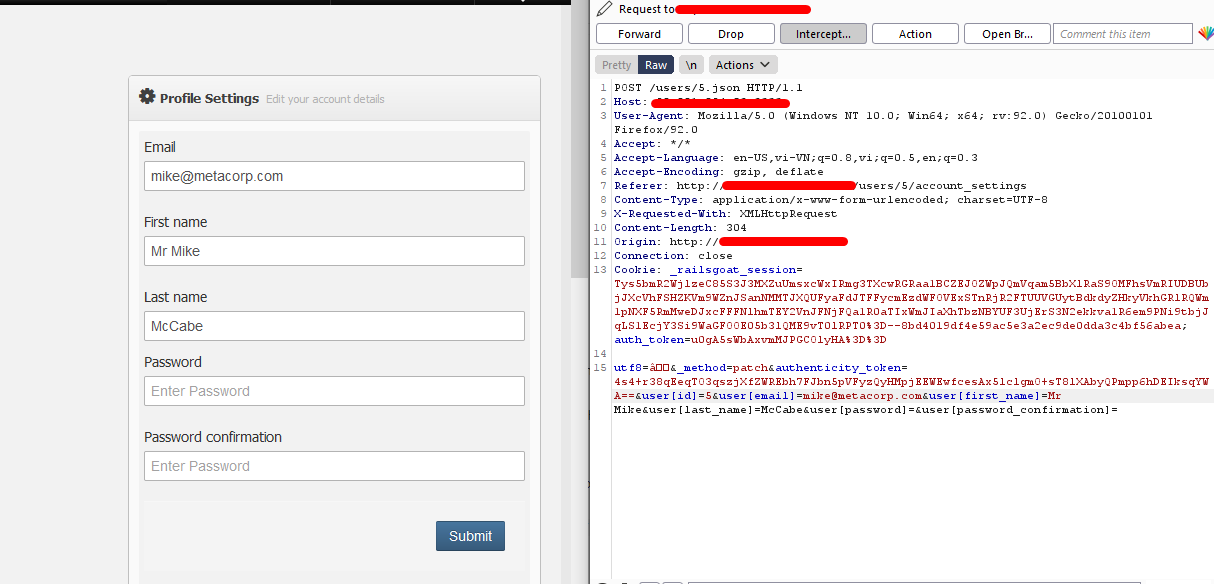This screenshot has width=1214, height=584.
Task: Toggle the Intercept button
Action: 823,34
